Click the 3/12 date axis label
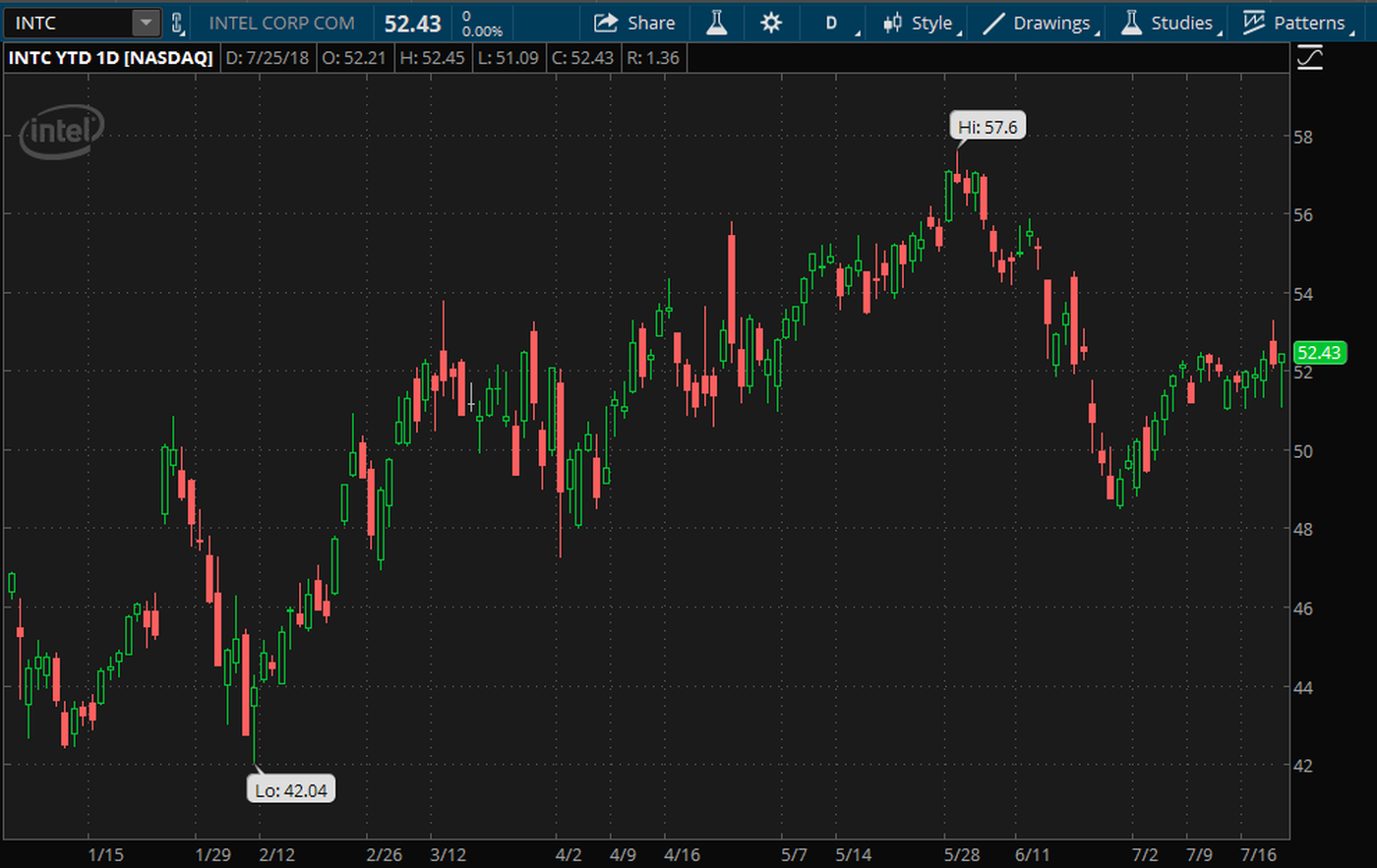 [449, 854]
